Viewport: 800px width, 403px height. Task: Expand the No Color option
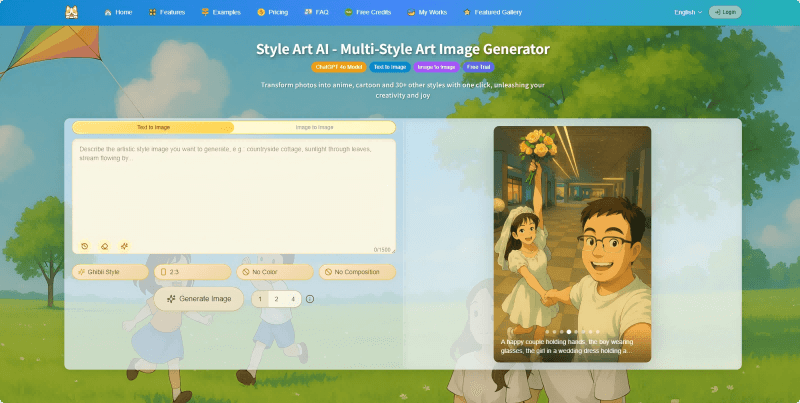tap(274, 272)
